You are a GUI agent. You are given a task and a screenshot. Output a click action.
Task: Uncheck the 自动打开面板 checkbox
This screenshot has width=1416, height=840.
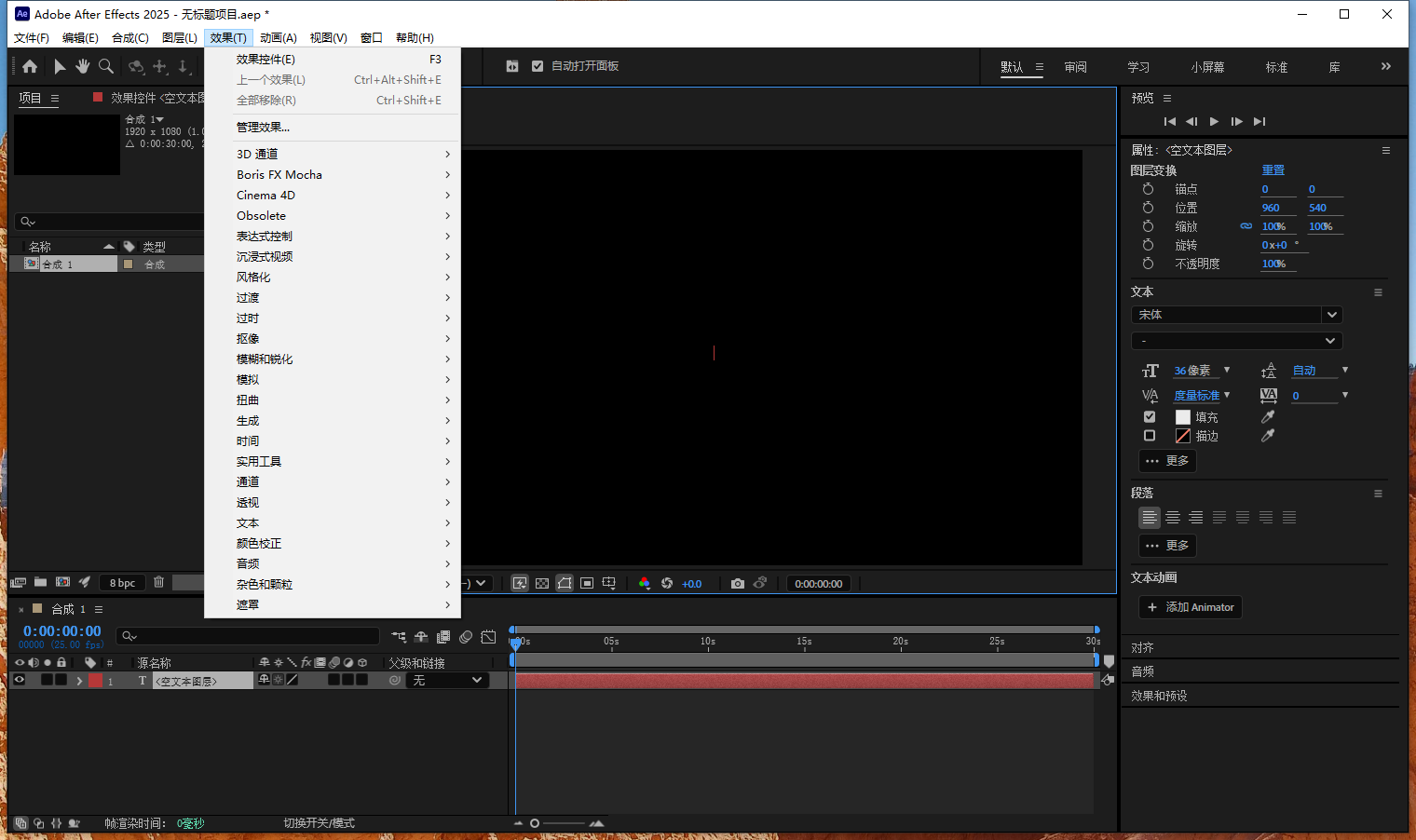pos(538,66)
